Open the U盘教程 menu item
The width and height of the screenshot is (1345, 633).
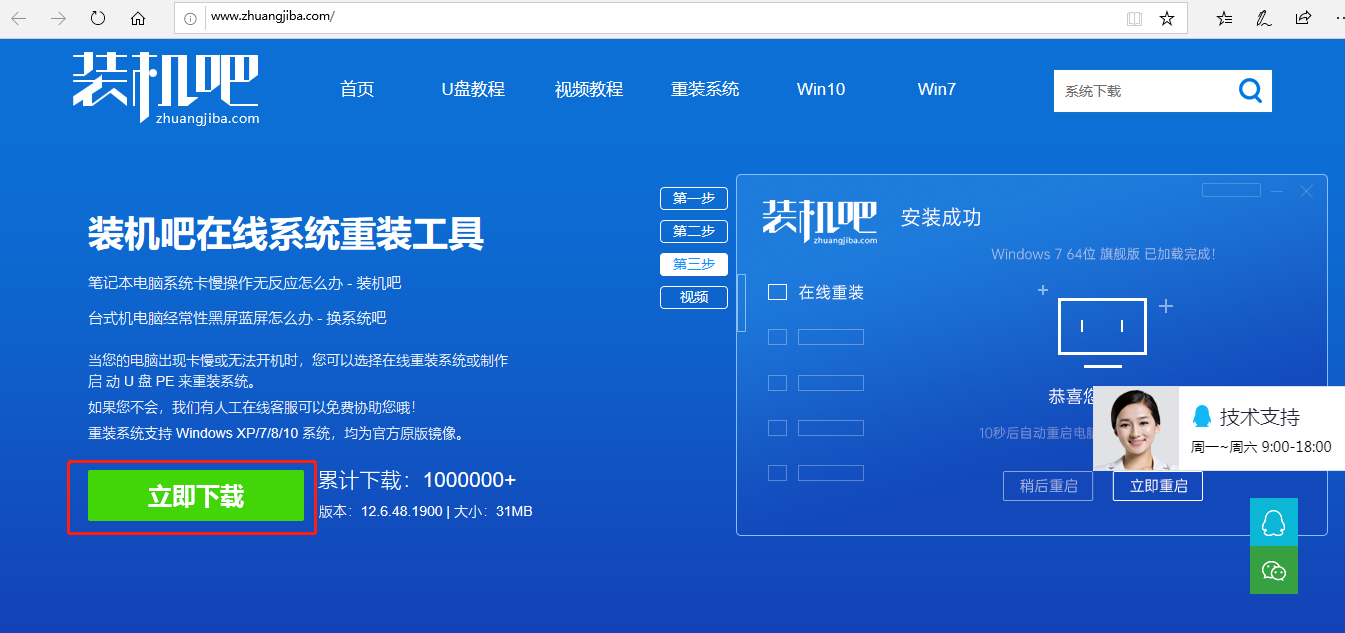473,89
